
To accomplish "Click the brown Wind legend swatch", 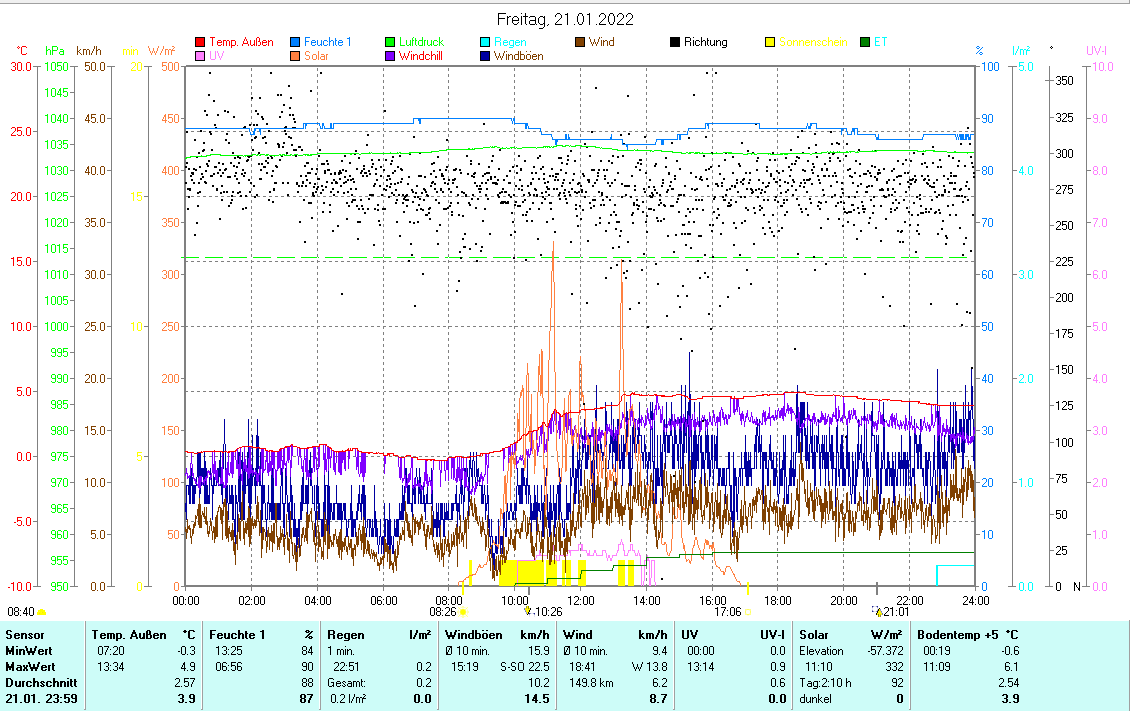I will 580,42.
